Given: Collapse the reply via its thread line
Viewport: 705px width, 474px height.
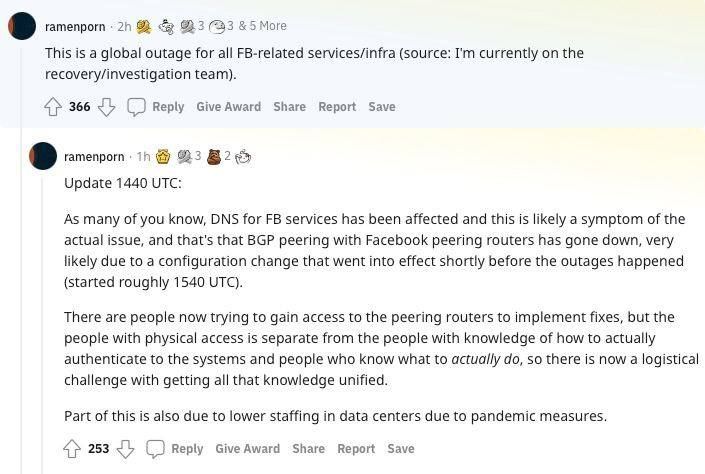Looking at the screenshot, I should 43,324.
